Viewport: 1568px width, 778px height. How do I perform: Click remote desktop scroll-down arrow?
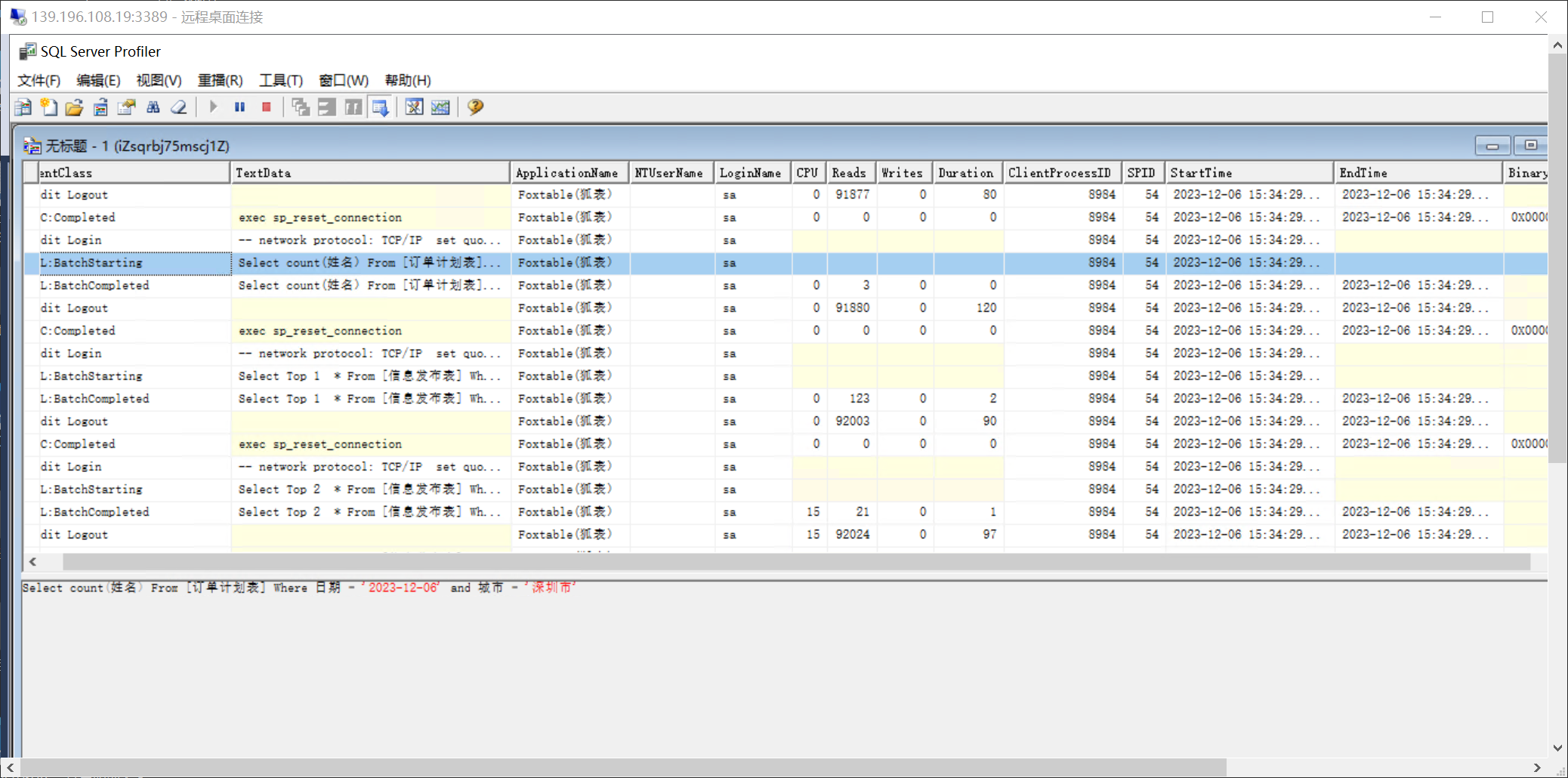[1557, 748]
